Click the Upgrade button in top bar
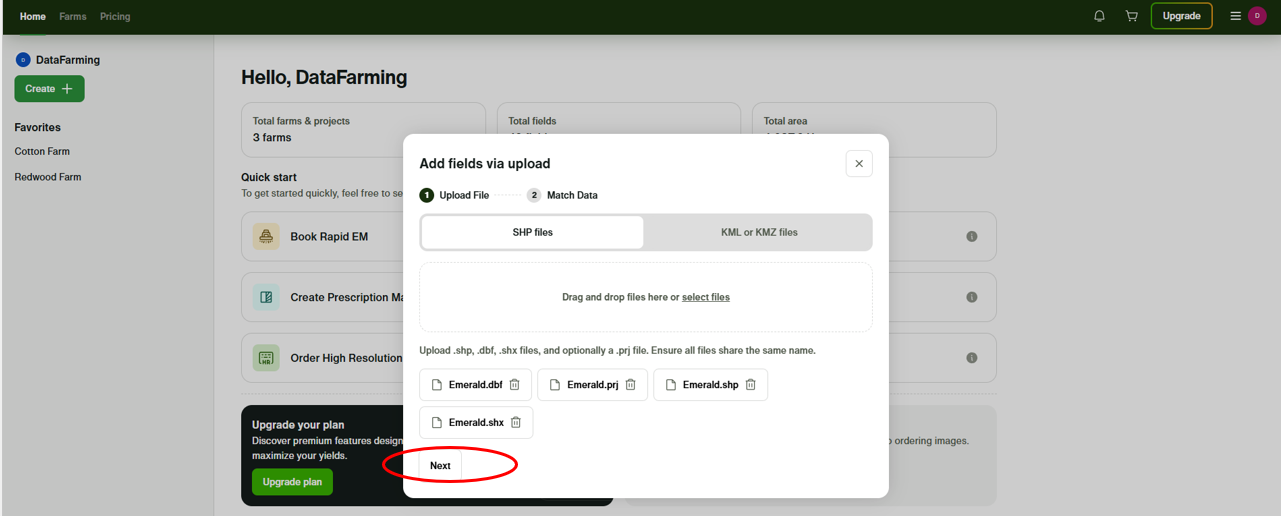The height and width of the screenshot is (516, 1281). coord(1181,16)
